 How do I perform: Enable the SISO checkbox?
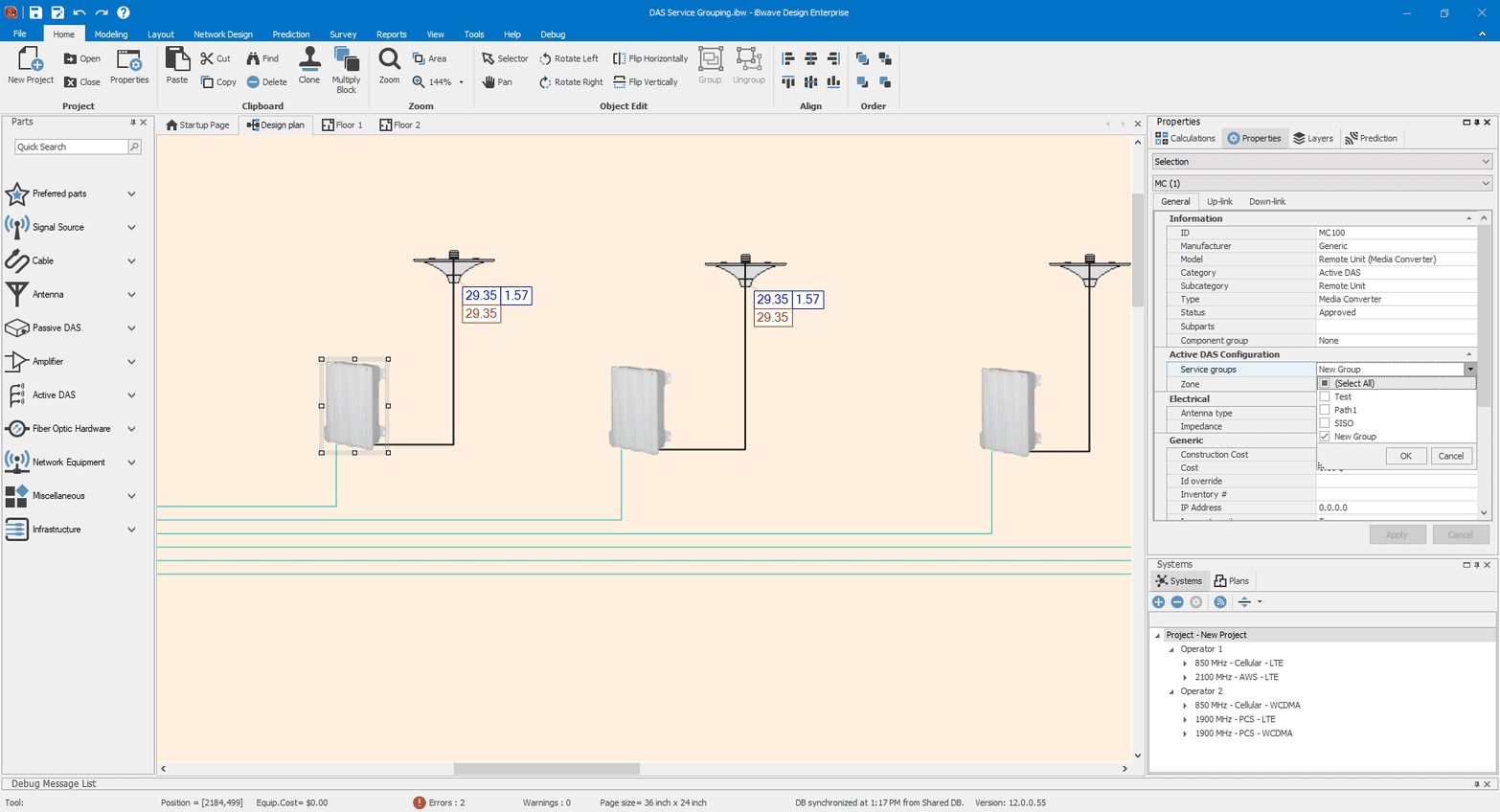tap(1325, 422)
